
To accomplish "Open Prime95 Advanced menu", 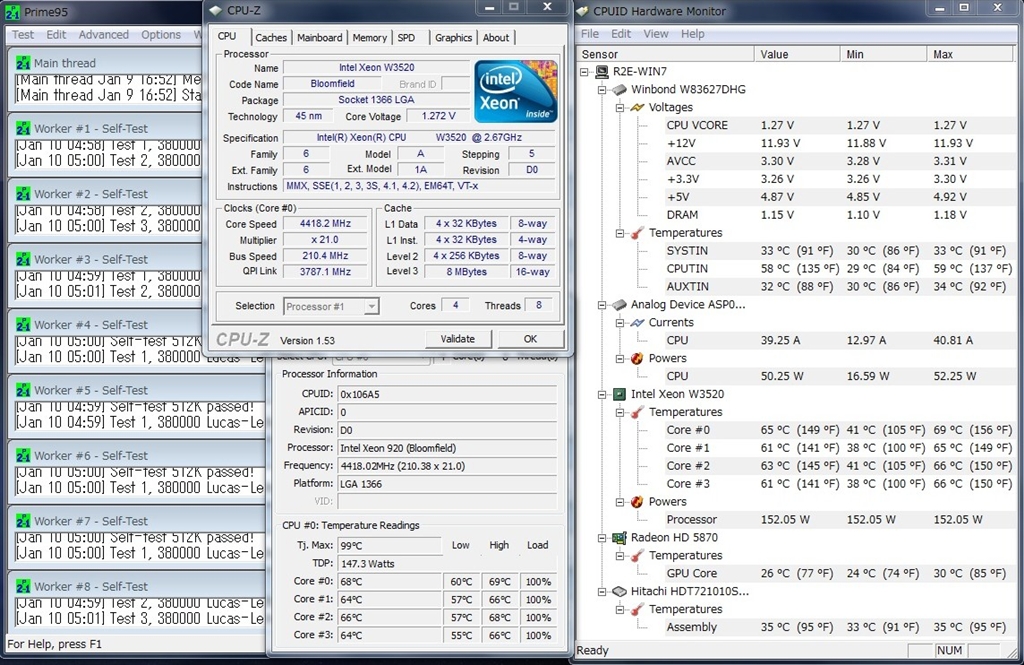I will click(x=104, y=35).
